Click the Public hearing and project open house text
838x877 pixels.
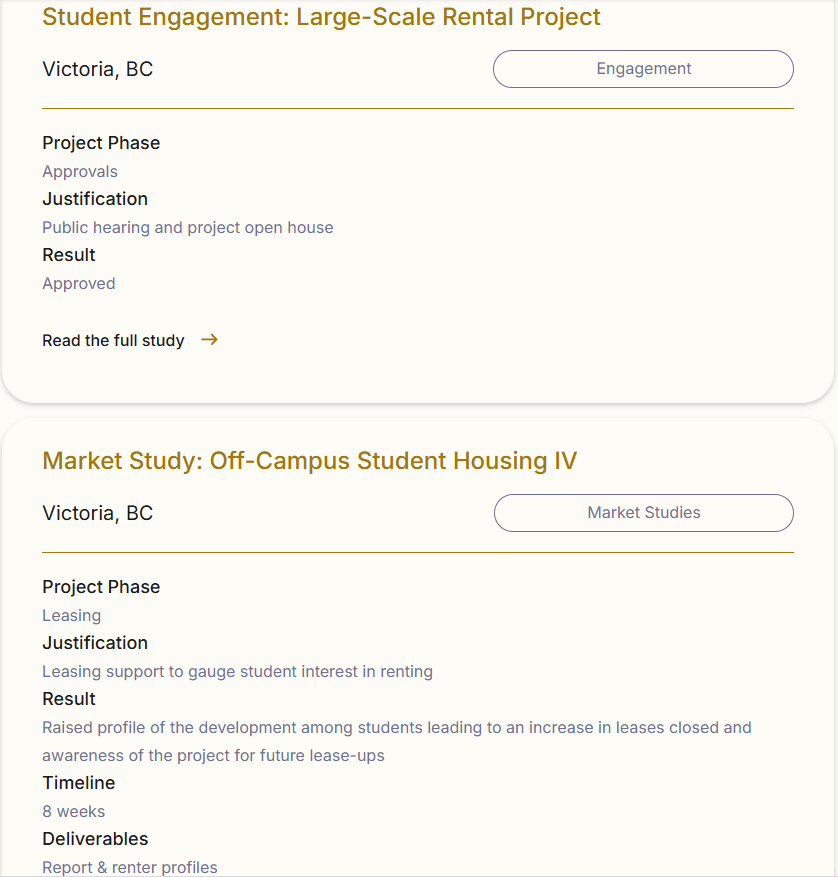(x=188, y=228)
